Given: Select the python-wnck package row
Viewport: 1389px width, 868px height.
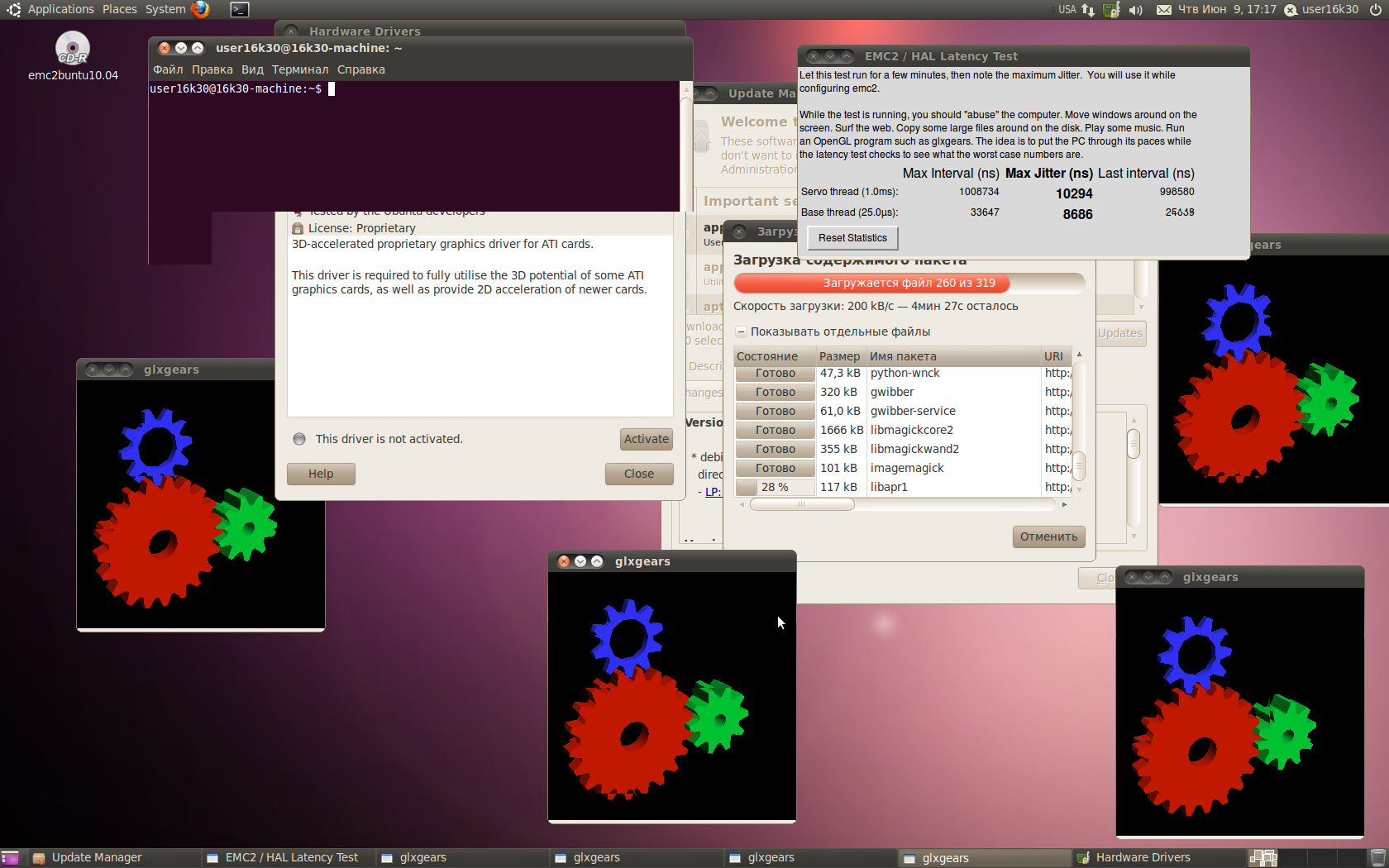Looking at the screenshot, I should [x=903, y=373].
